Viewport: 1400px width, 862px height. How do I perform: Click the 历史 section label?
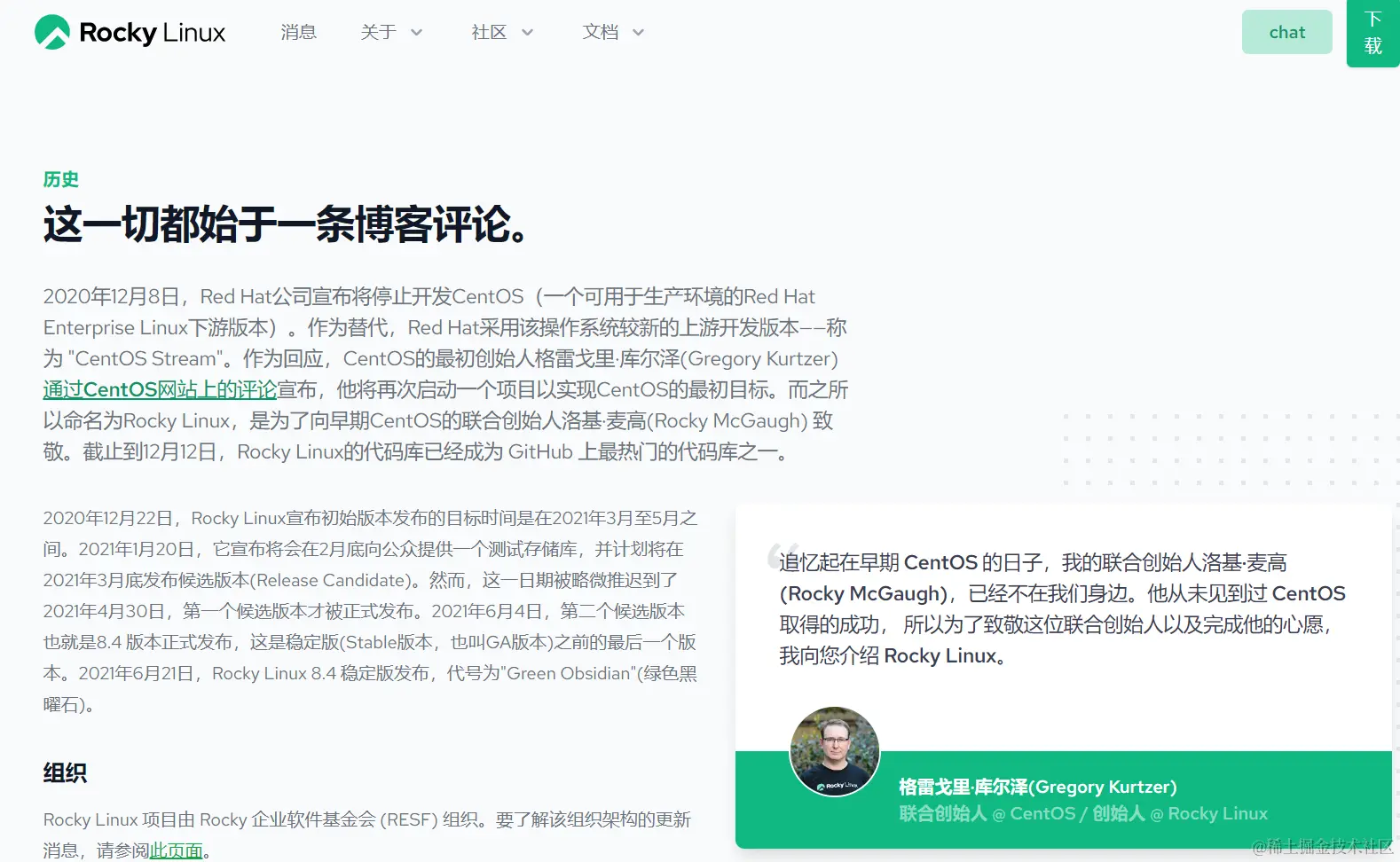pyautogui.click(x=61, y=179)
